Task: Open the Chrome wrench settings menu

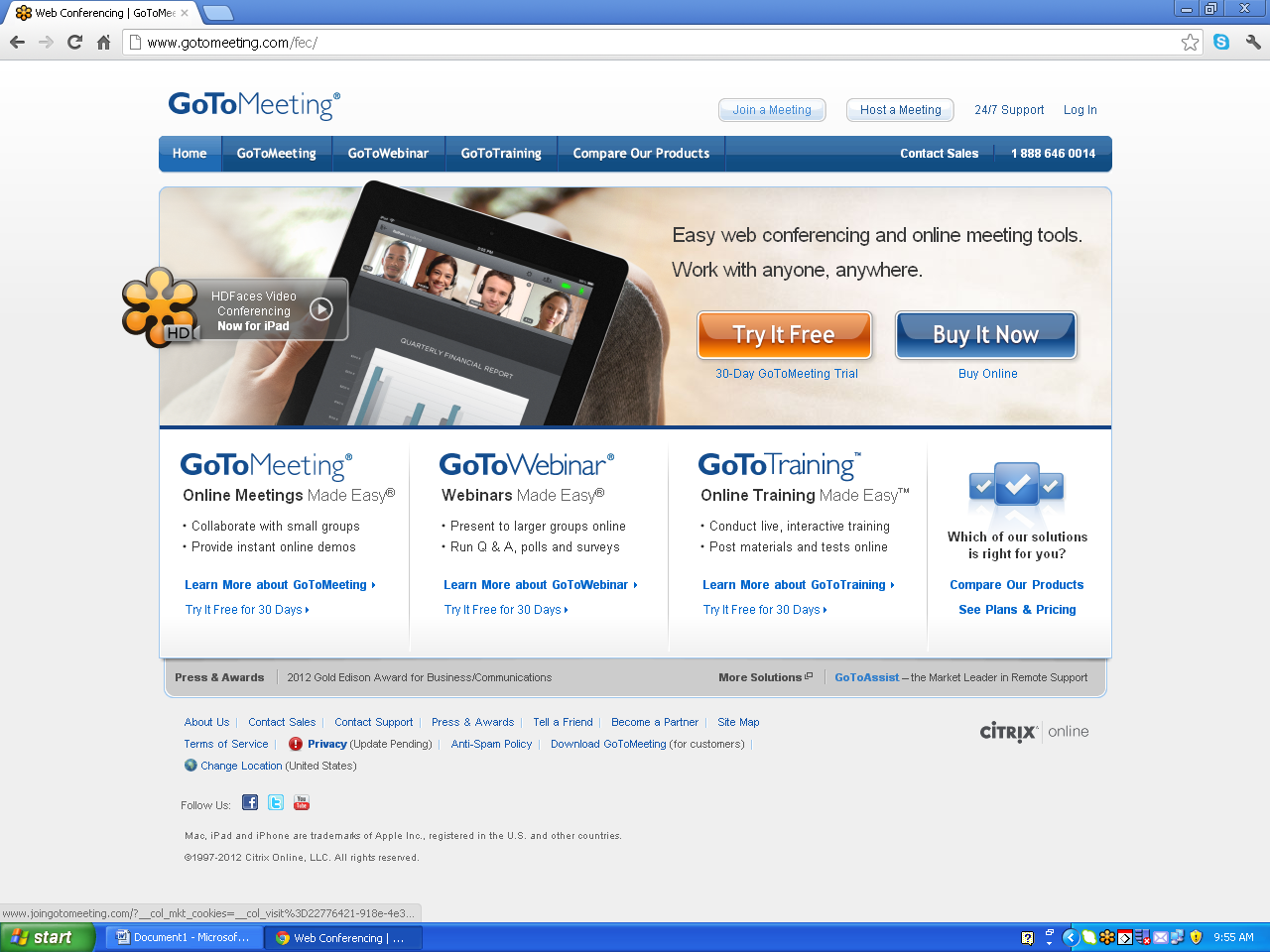Action: click(1253, 43)
